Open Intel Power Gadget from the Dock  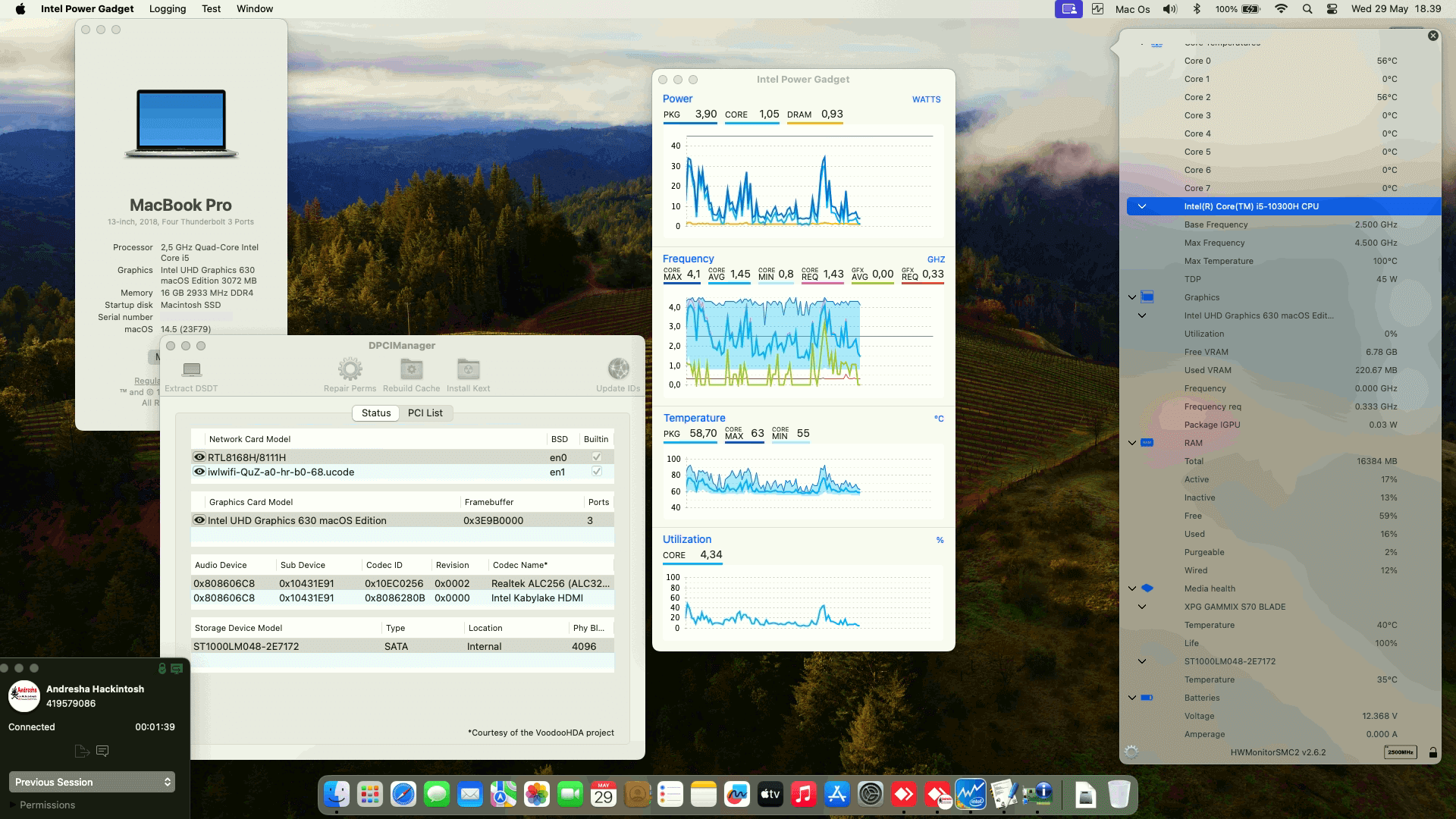(971, 795)
